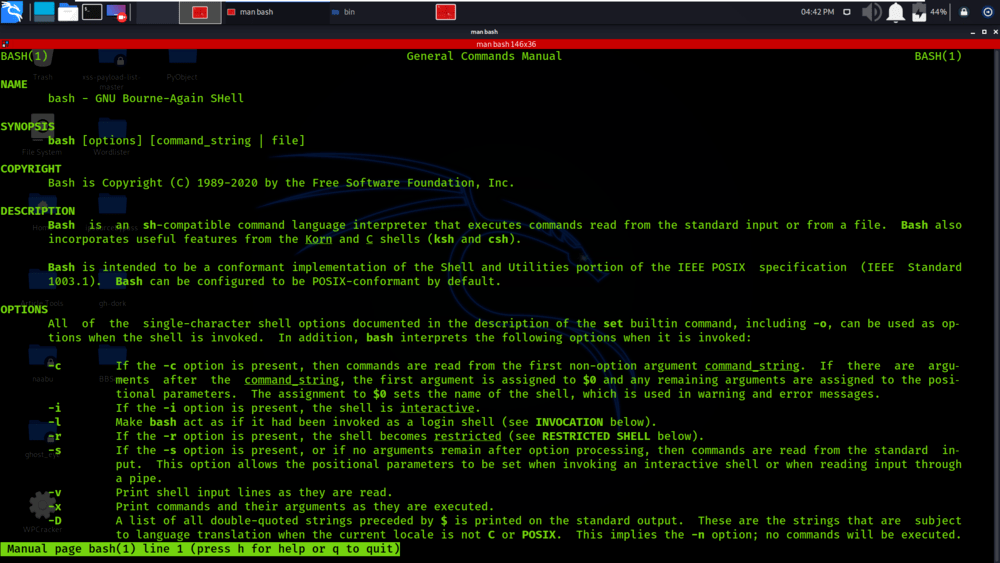Click the 'OPTIONS' section heading
Viewport: 1000px width, 563px height.
(x=24, y=309)
